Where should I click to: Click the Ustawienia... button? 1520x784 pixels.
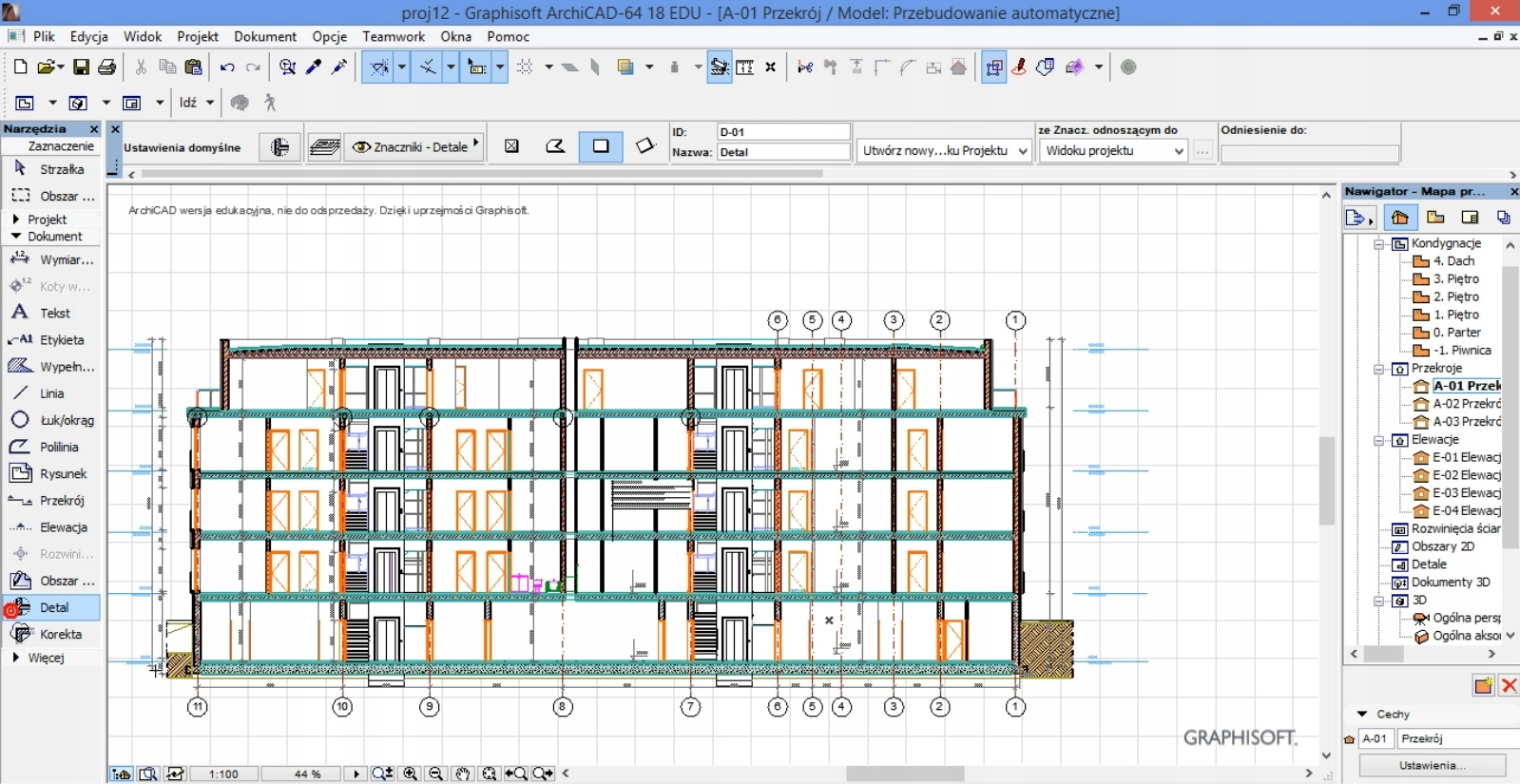(1432, 765)
